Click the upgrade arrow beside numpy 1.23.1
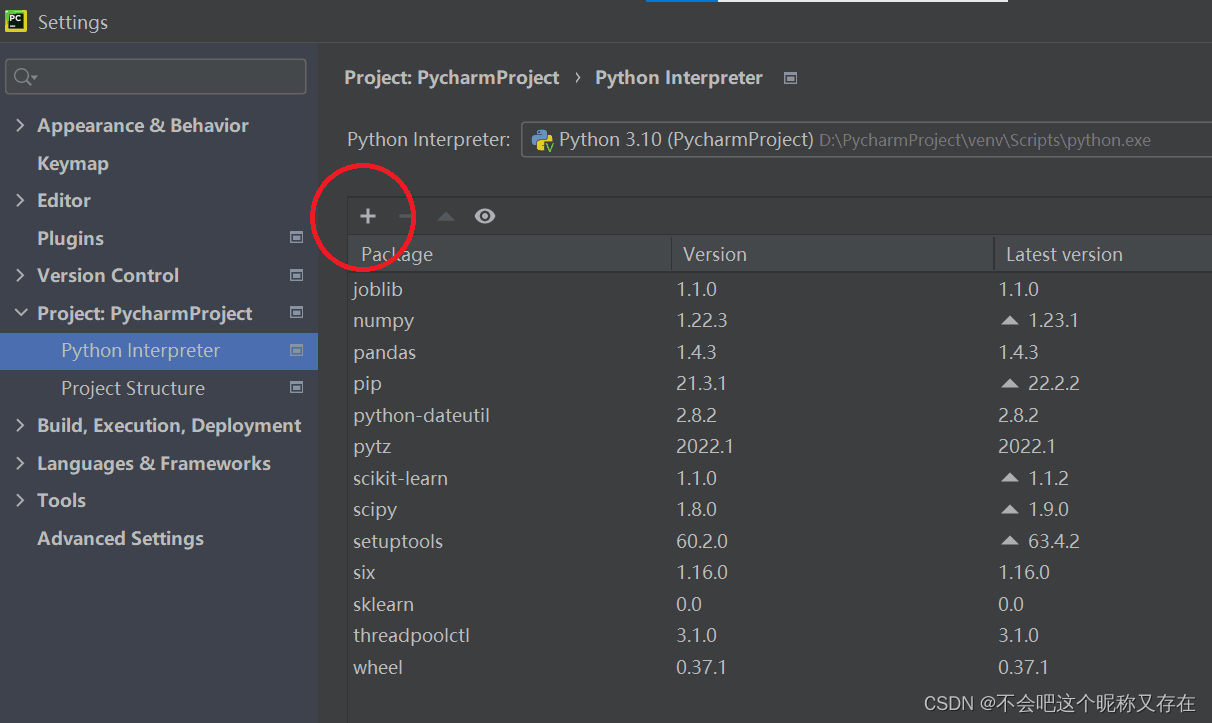The image size is (1212, 723). 1009,321
